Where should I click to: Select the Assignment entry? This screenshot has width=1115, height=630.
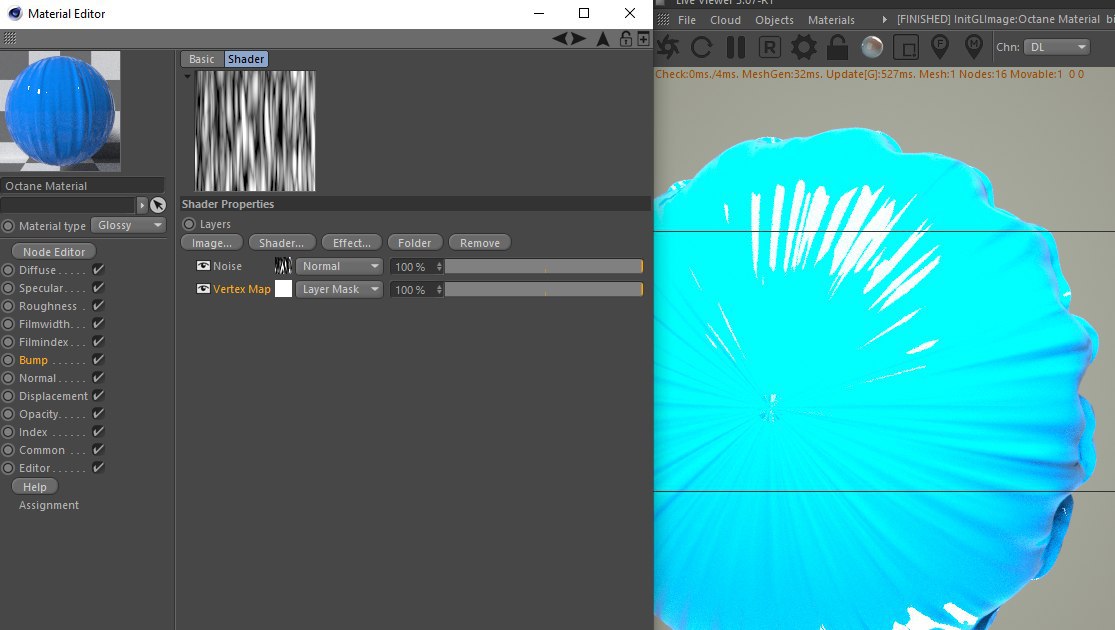[49, 505]
